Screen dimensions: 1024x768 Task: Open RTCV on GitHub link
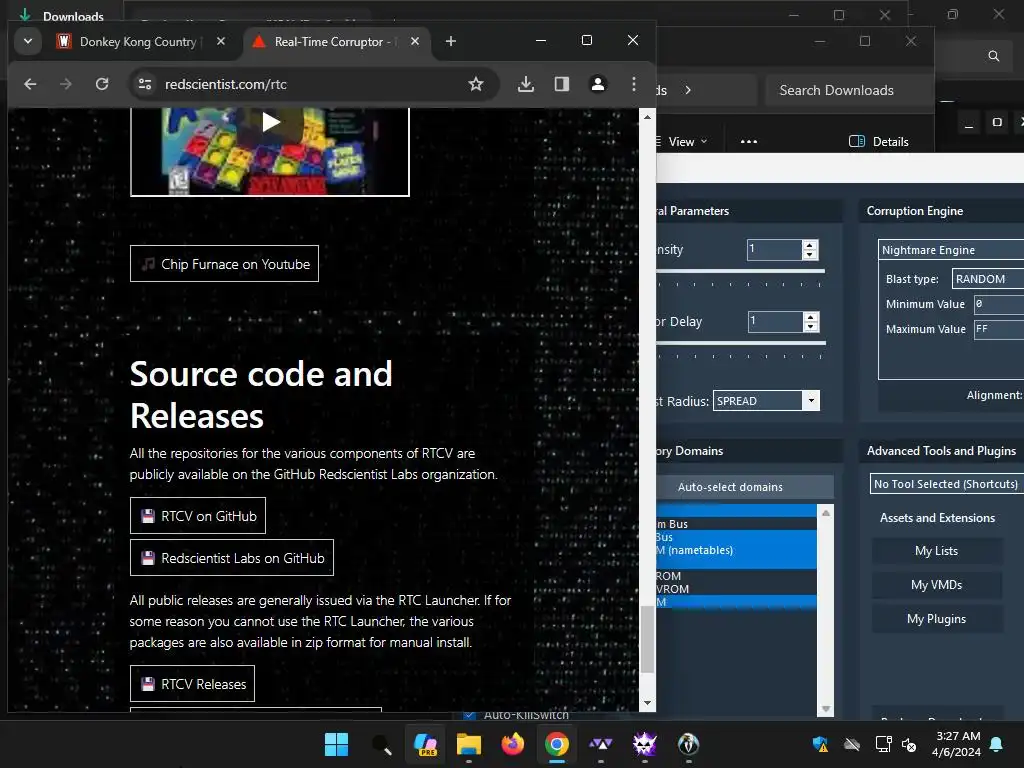point(198,516)
